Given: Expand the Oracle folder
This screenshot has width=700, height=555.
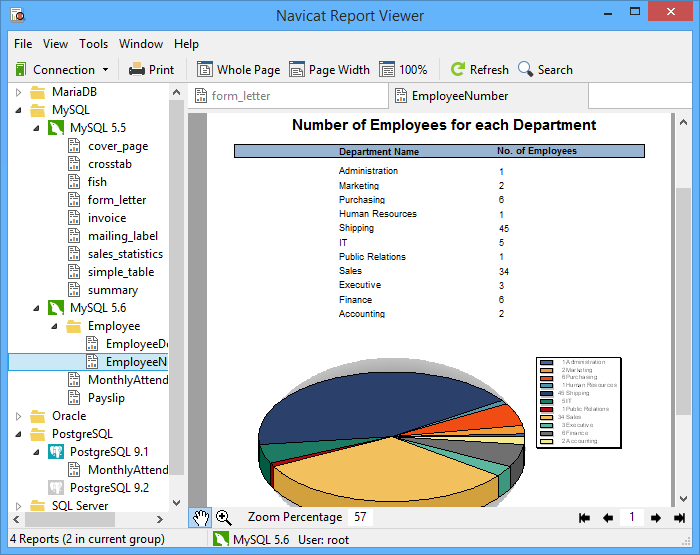Looking at the screenshot, I should 18,416.
